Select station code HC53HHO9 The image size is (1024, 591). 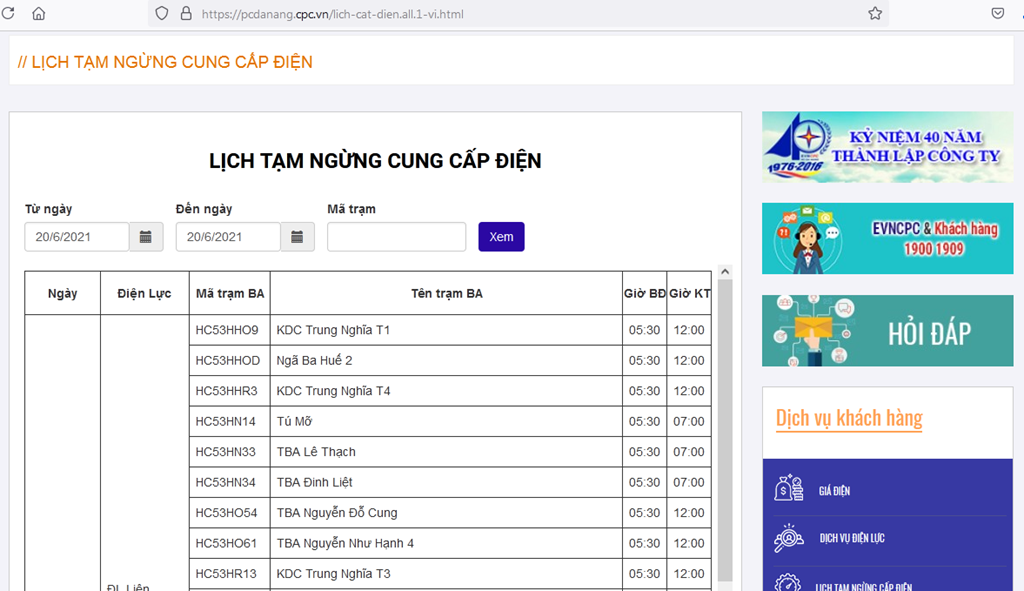[x=227, y=330]
